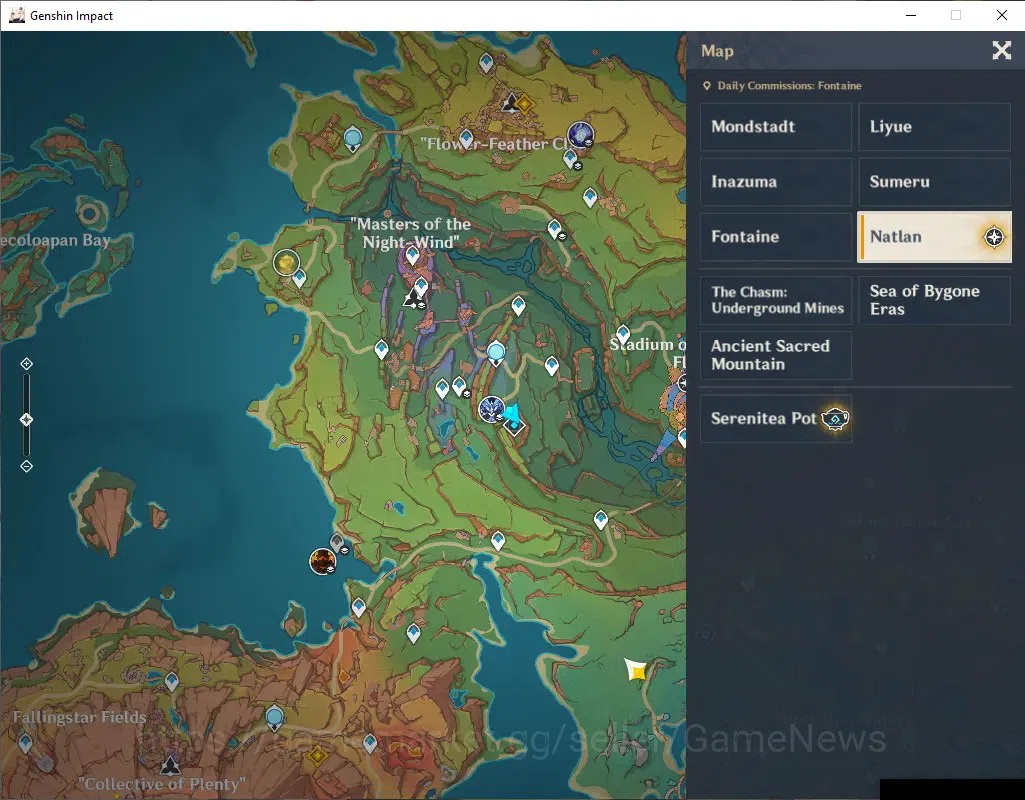Select the highlighted Natlan region

[x=934, y=237]
